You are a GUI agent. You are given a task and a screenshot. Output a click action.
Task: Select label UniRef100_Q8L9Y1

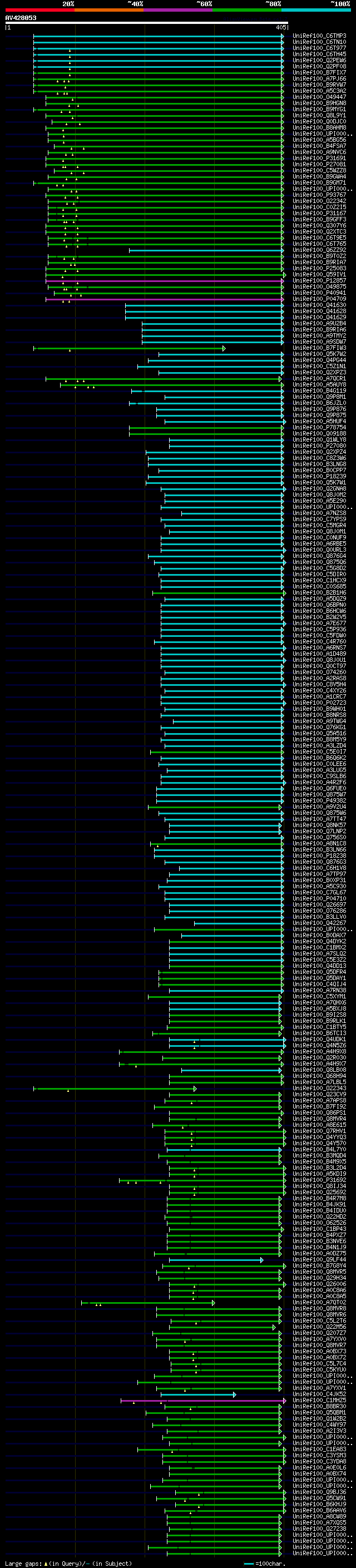click(319, 115)
